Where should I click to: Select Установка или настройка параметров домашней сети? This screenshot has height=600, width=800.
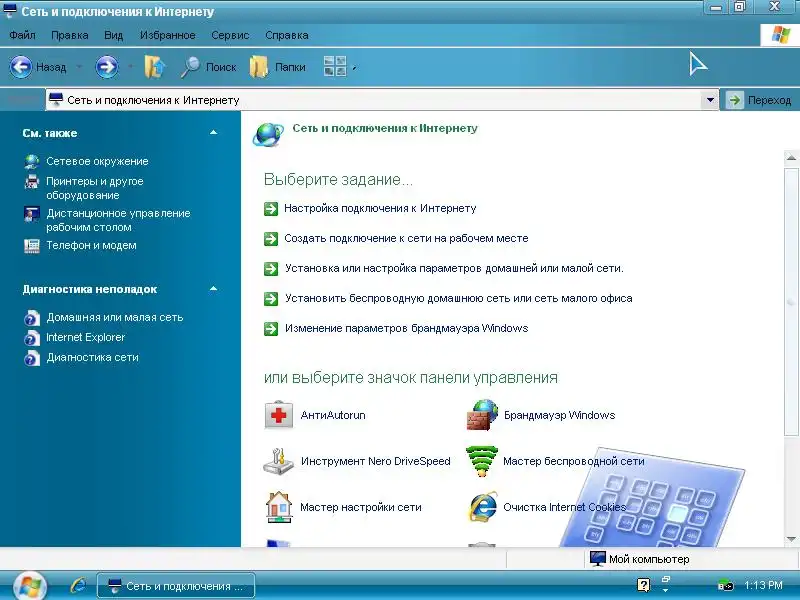(x=454, y=268)
